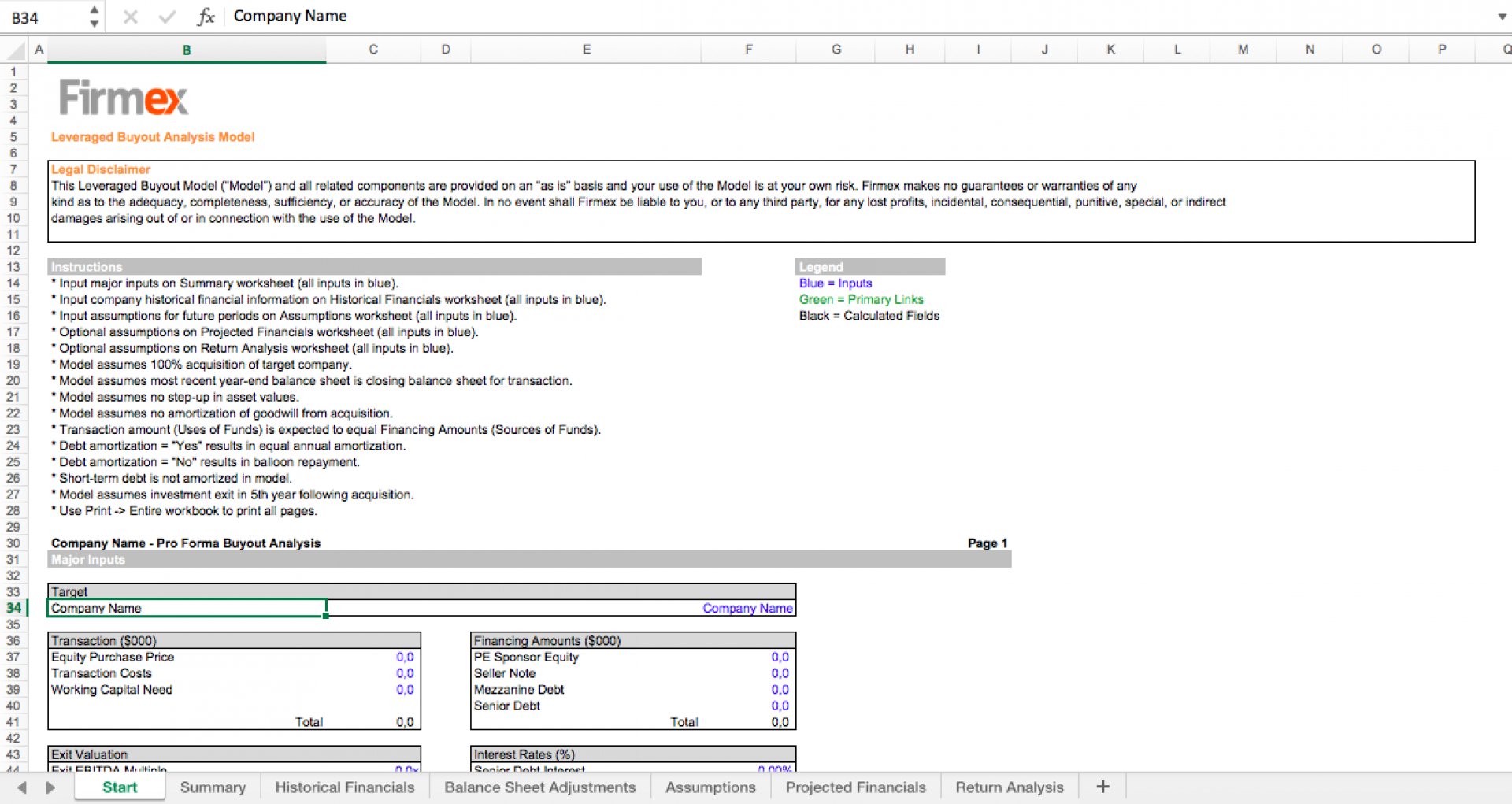Click the Senior Debt value 0,0
Viewport: 1512px width, 804px height.
tap(780, 706)
